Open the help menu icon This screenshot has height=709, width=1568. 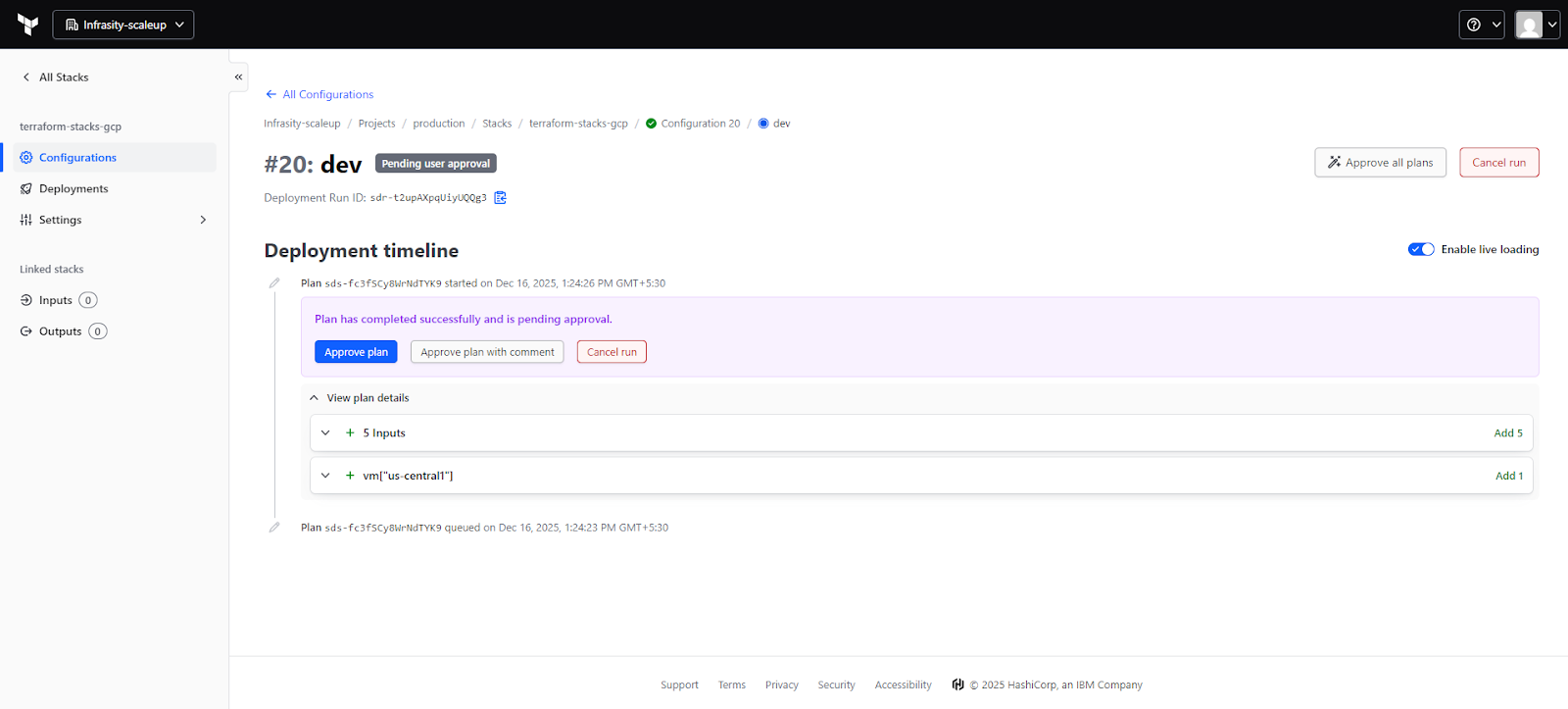[x=1482, y=25]
